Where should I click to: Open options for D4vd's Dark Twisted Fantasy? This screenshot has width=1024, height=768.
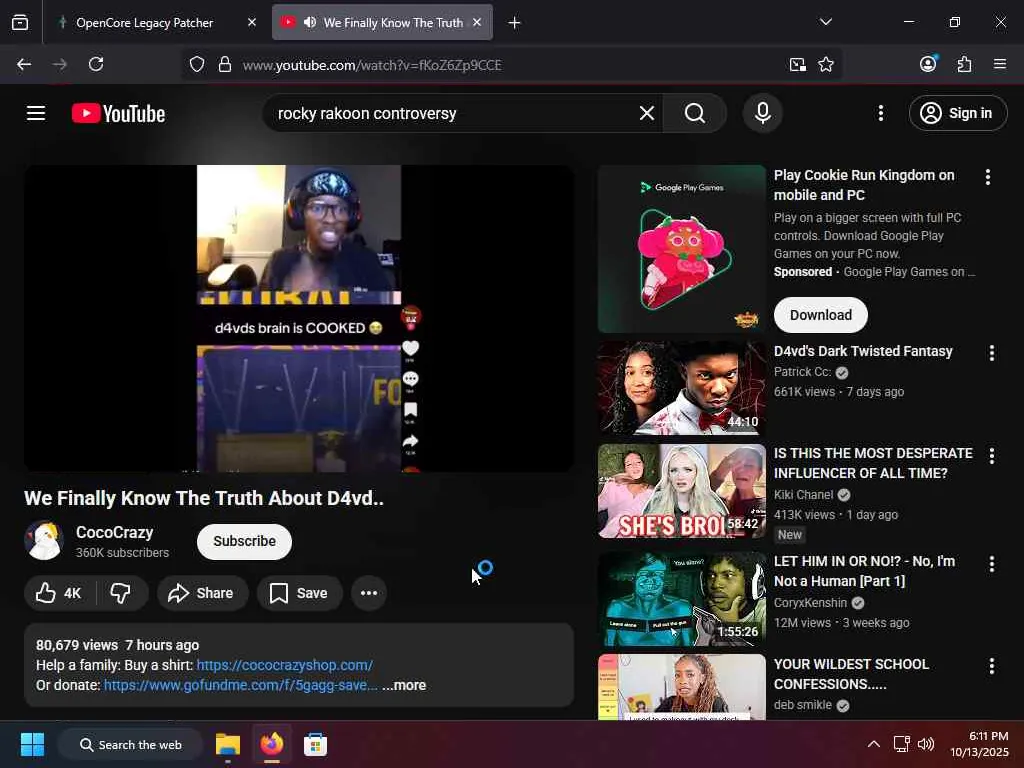(x=991, y=353)
